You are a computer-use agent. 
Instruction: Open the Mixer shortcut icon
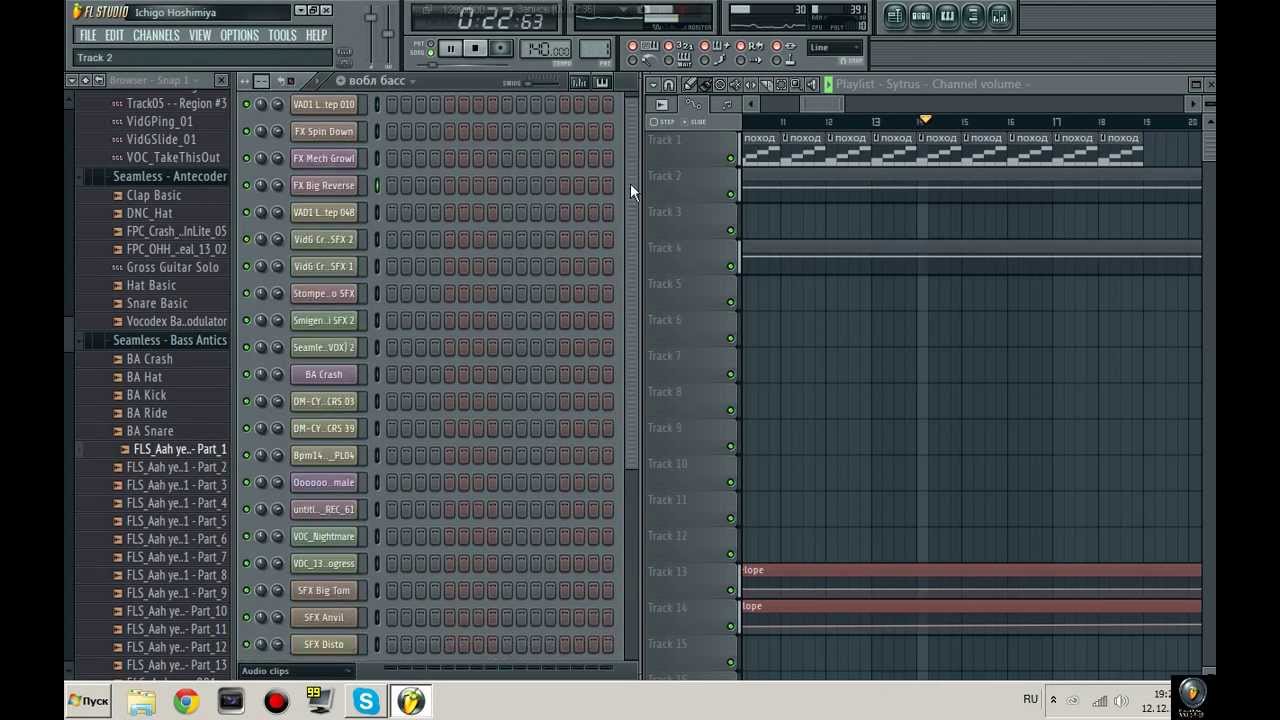pos(999,16)
